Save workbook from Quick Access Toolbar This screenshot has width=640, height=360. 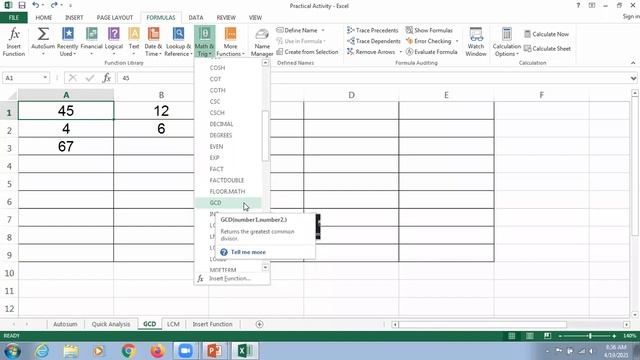[x=22, y=5]
